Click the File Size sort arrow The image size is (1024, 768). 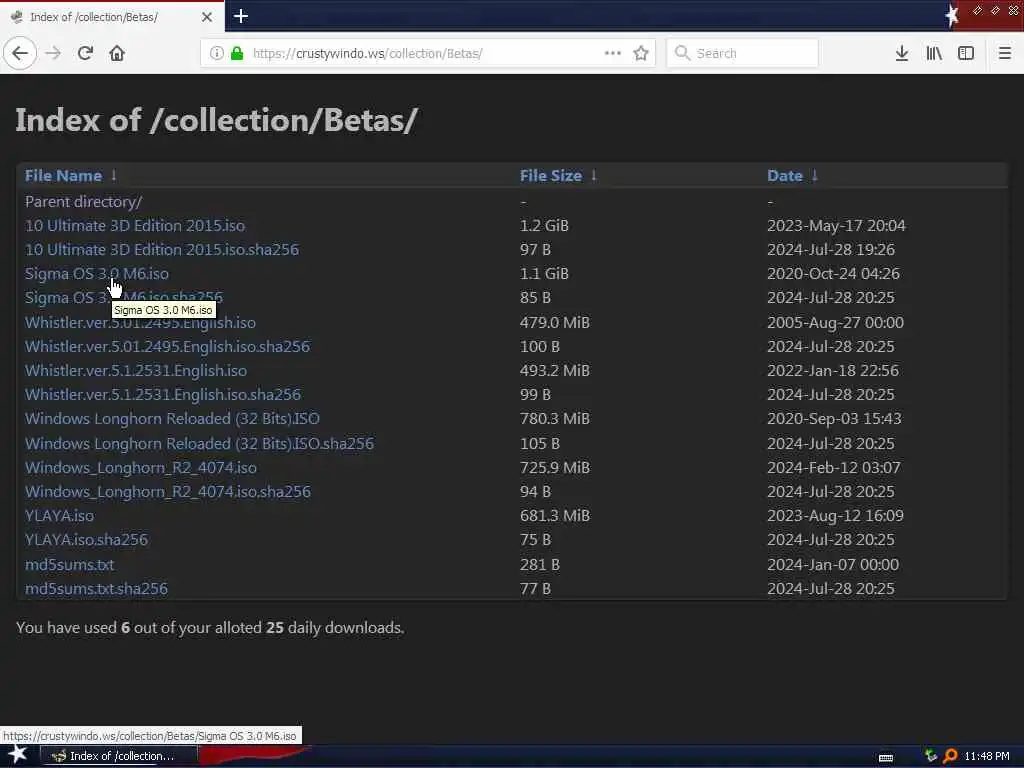pos(594,175)
